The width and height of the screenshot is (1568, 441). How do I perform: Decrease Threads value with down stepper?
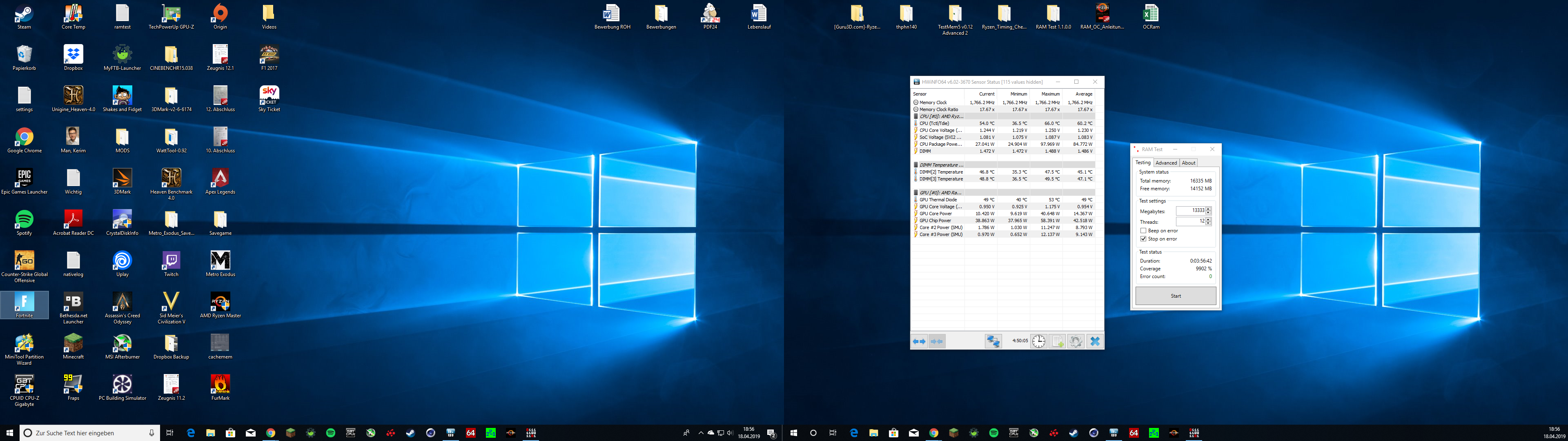coord(1208,223)
